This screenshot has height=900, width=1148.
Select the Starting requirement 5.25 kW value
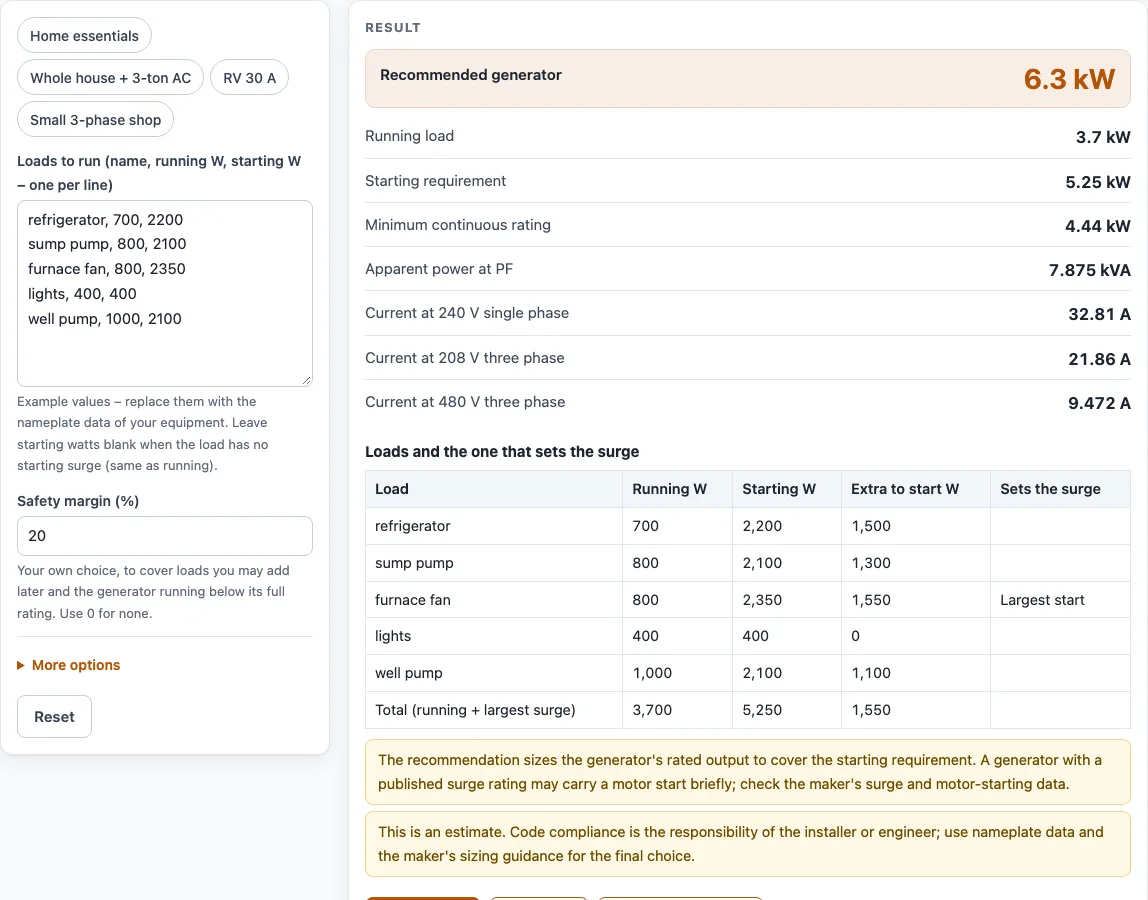(1097, 182)
